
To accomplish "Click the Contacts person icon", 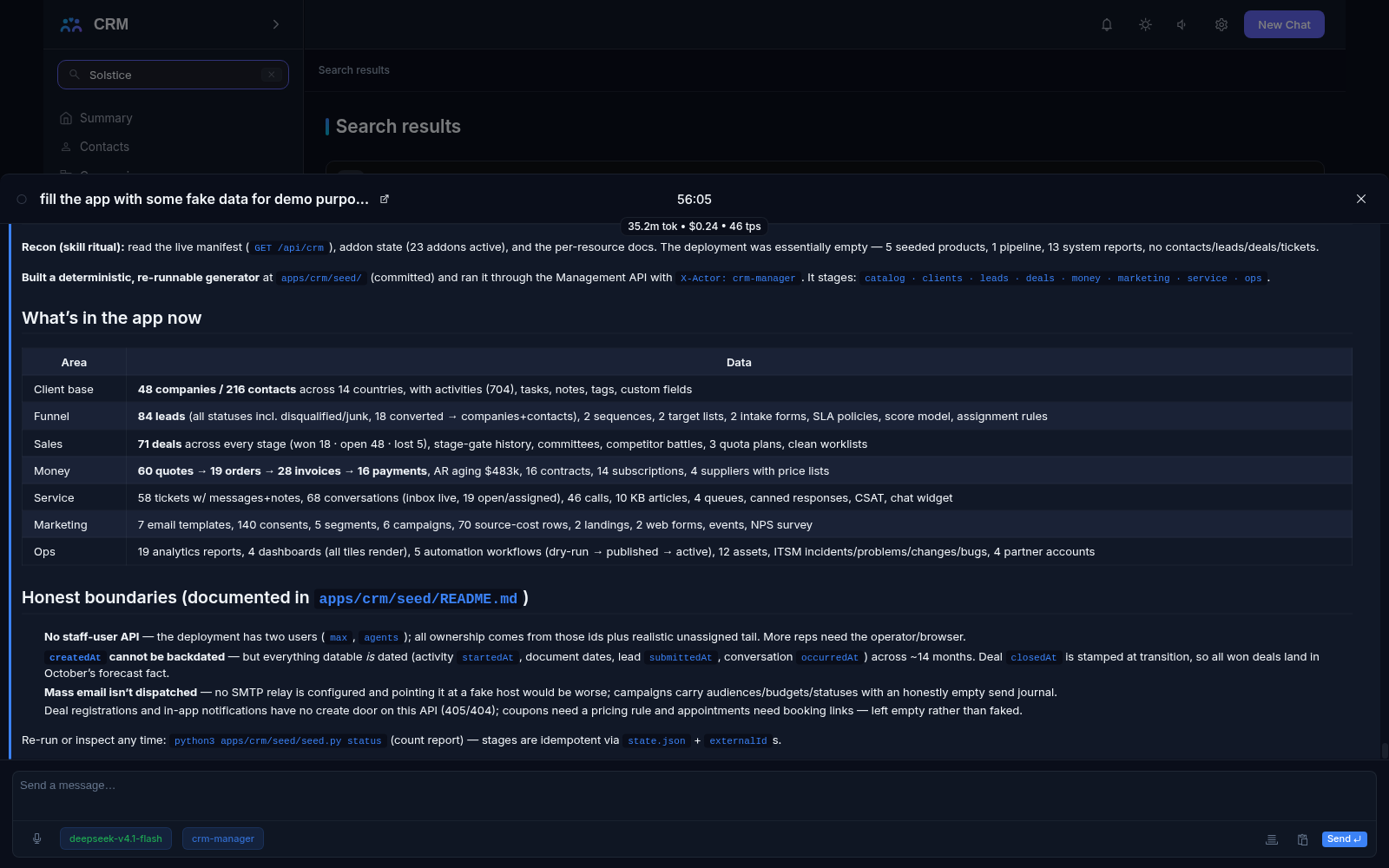I will tap(66, 147).
